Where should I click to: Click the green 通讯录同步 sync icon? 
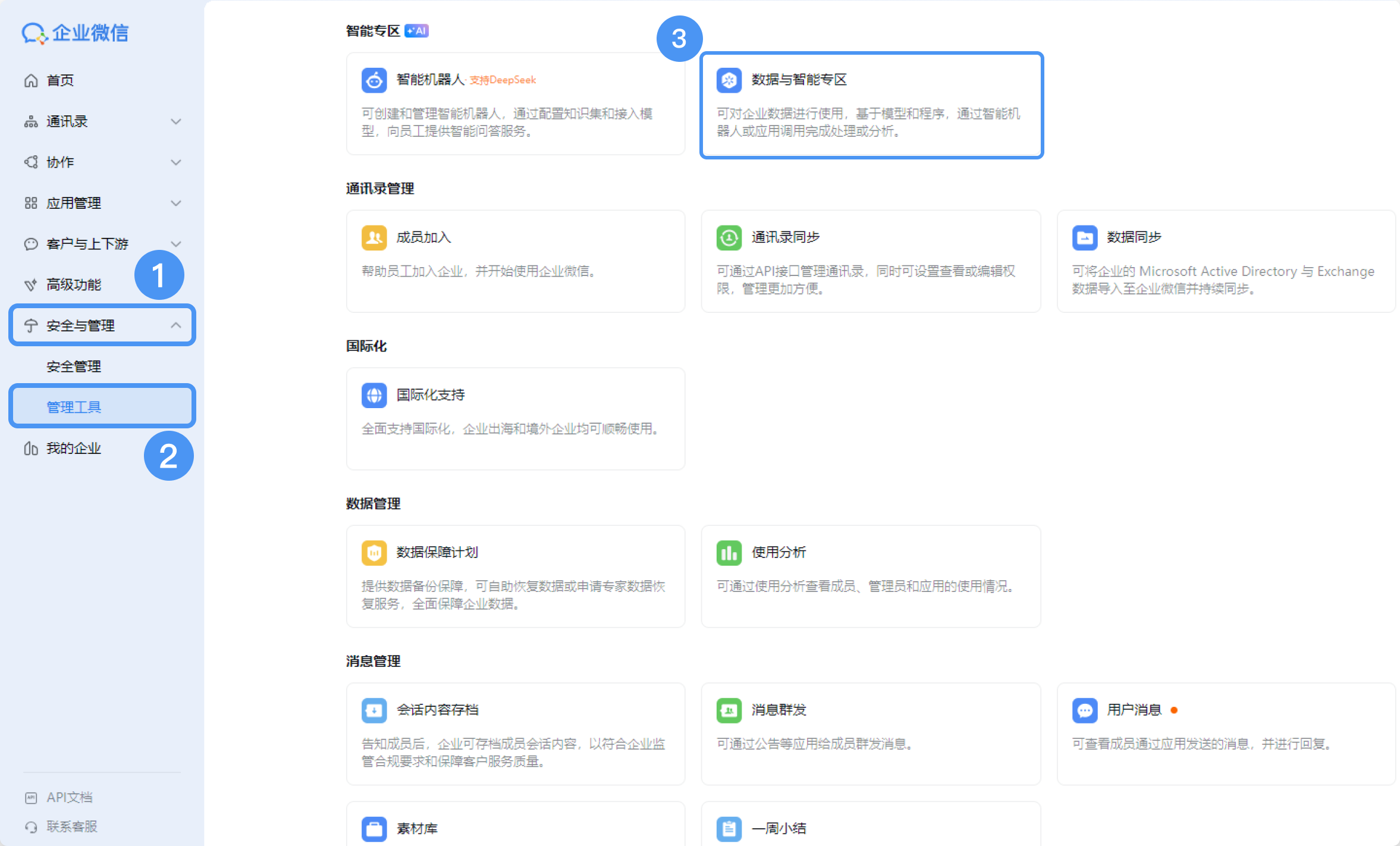point(729,238)
